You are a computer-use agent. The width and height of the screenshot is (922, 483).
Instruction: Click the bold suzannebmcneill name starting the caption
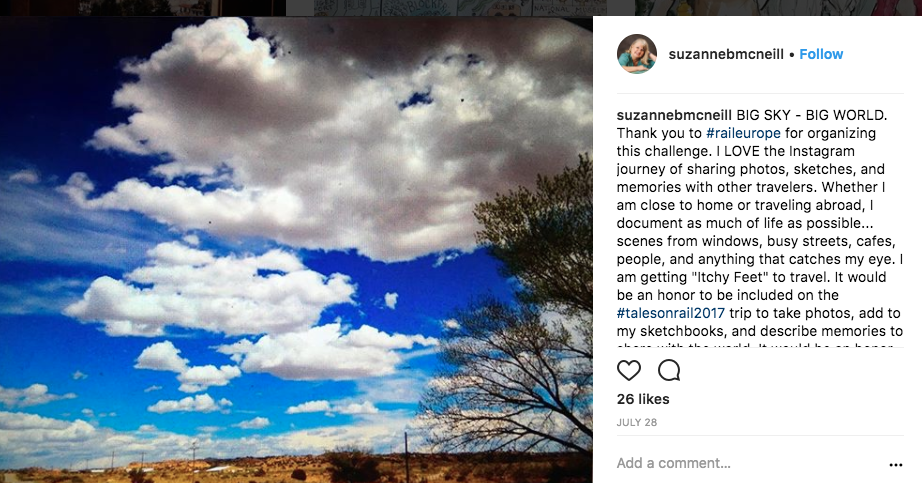click(674, 115)
